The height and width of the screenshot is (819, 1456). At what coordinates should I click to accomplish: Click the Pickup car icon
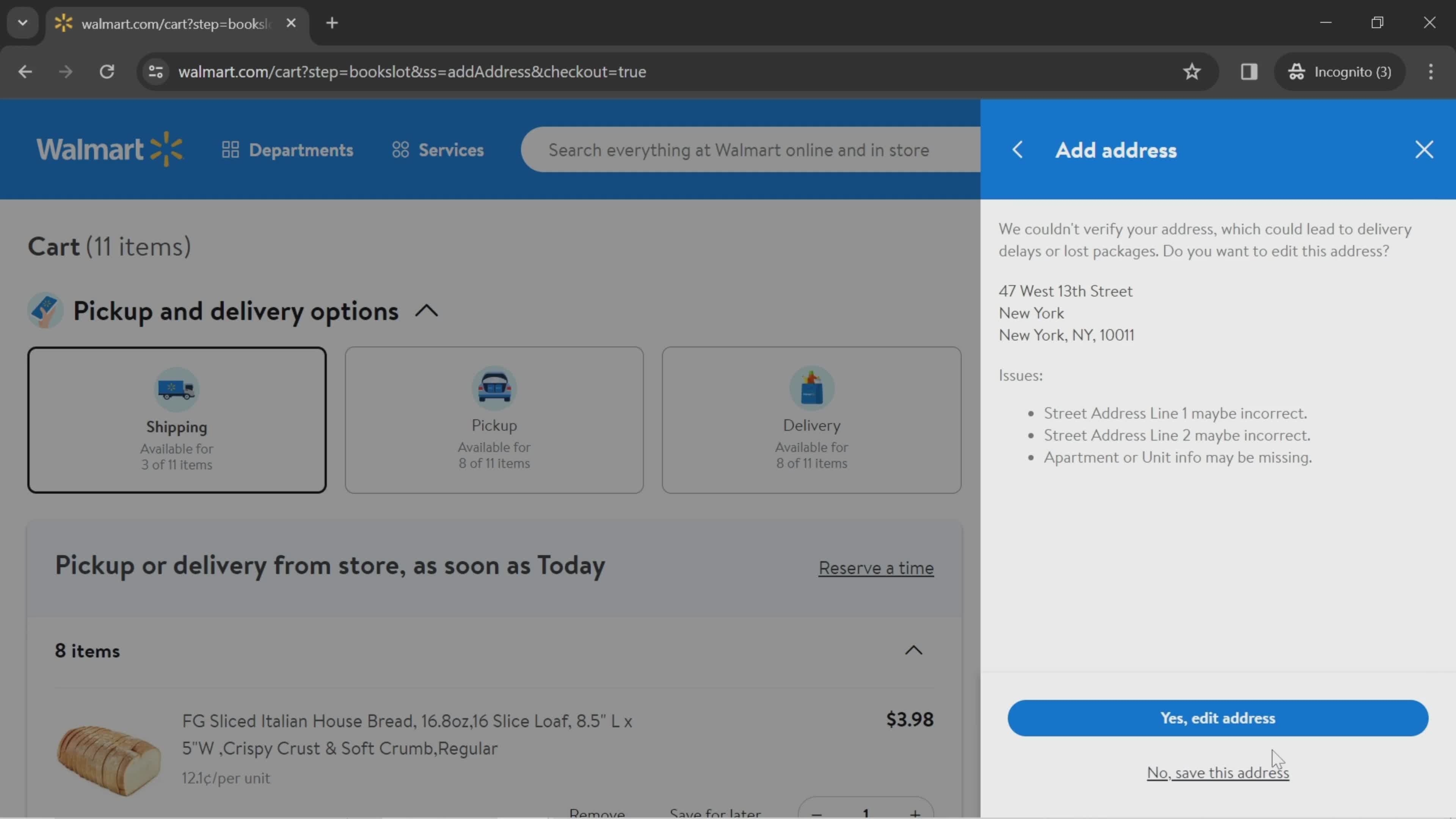coord(494,388)
